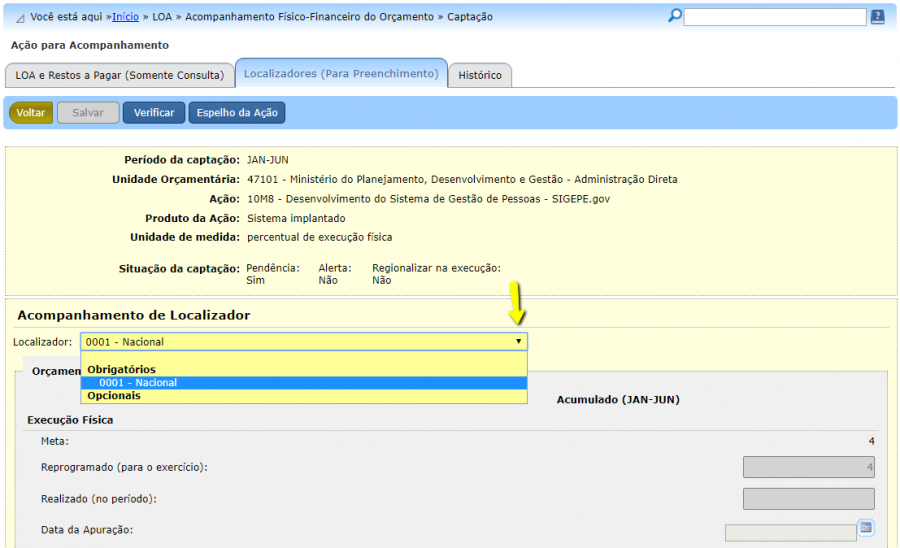This screenshot has height=548, width=900.
Task: Select the Obrigatórios group header in list
Action: click(x=121, y=370)
